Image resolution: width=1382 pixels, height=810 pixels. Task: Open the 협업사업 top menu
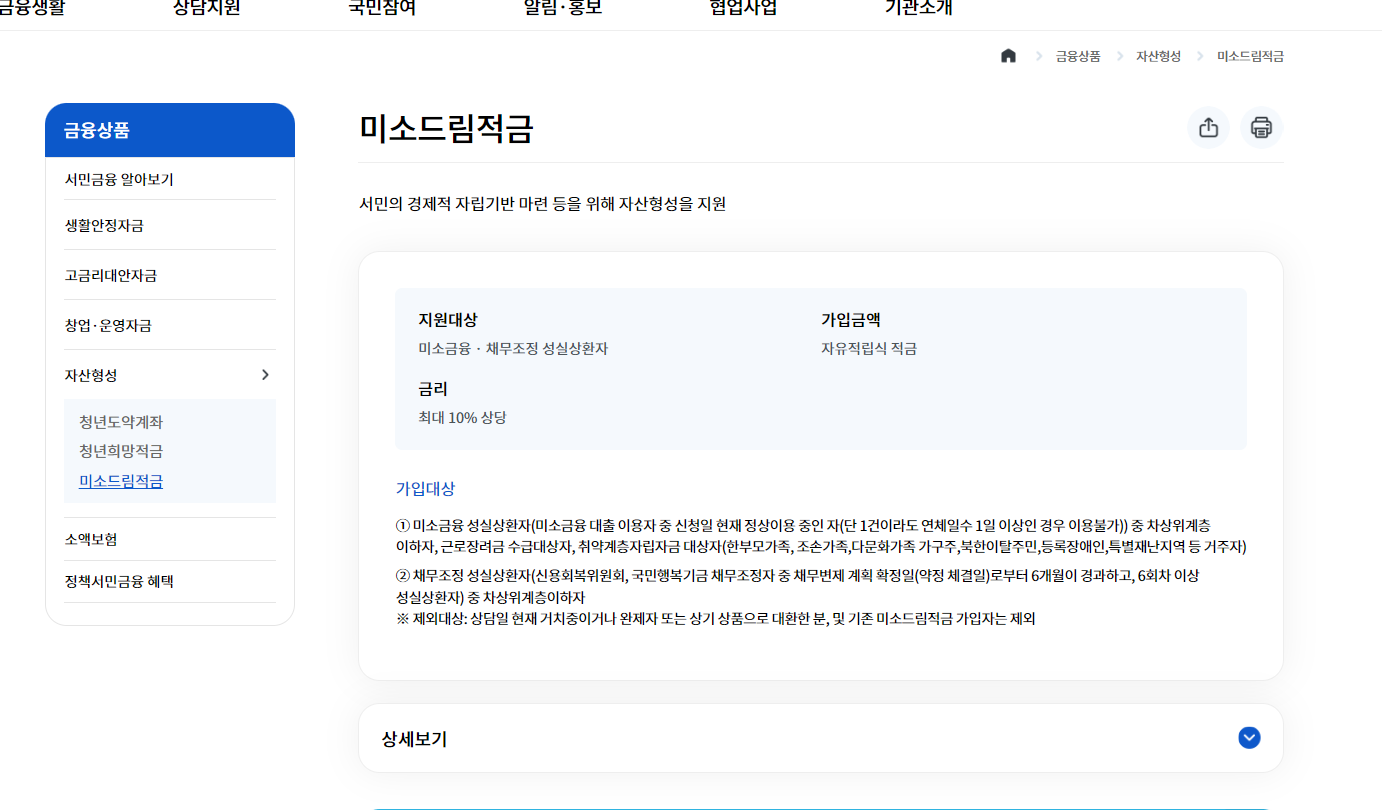(743, 8)
